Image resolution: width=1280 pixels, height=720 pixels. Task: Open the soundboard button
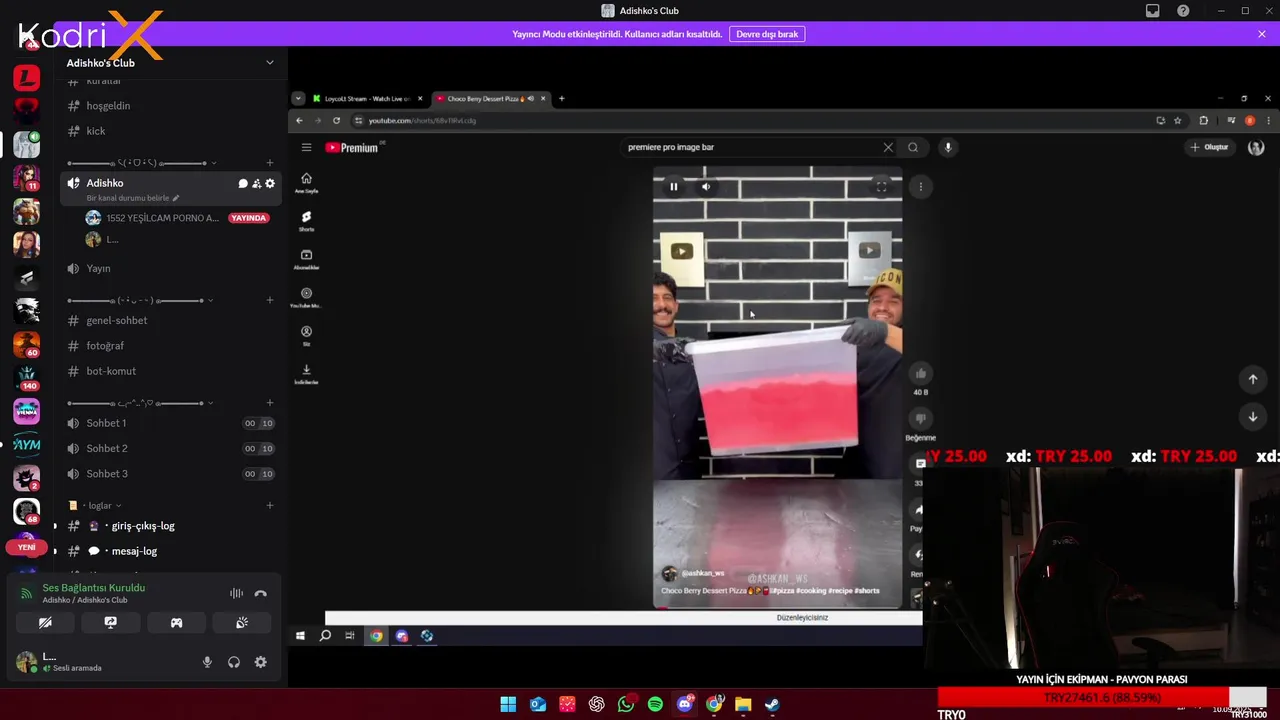[242, 622]
